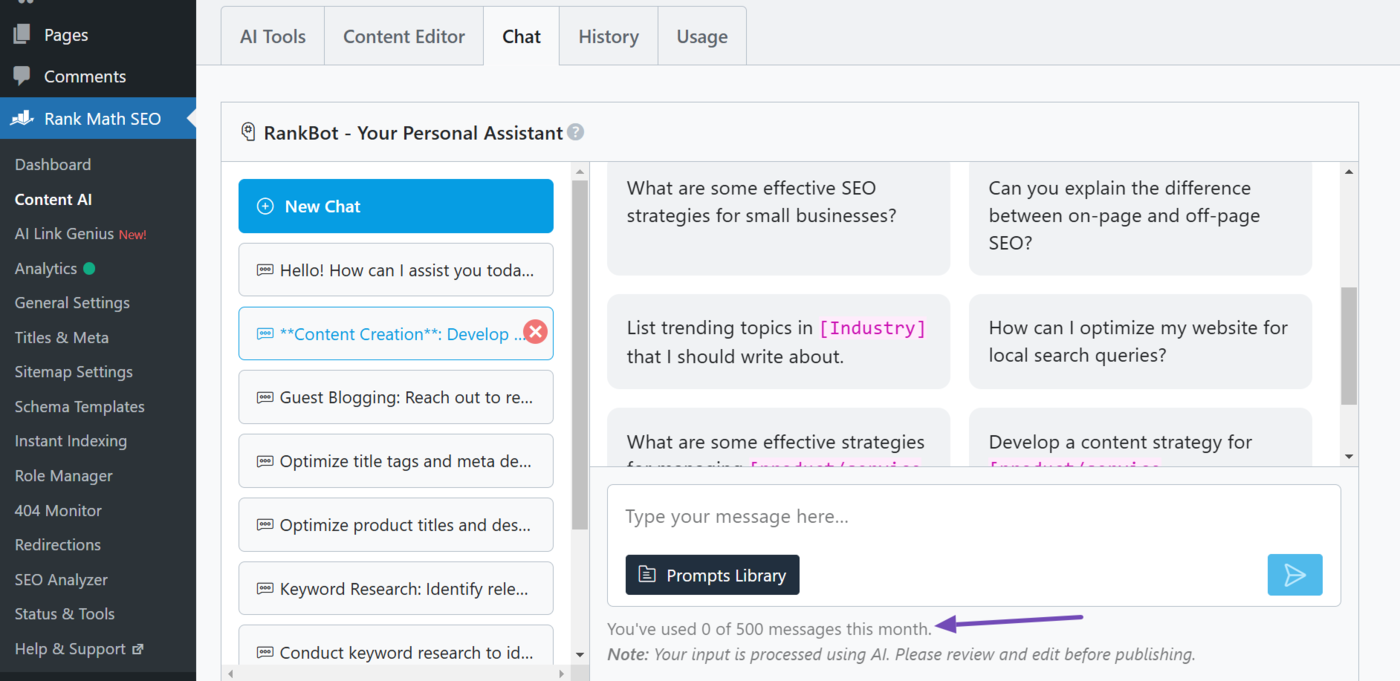Open Help & Support link

click(x=79, y=648)
